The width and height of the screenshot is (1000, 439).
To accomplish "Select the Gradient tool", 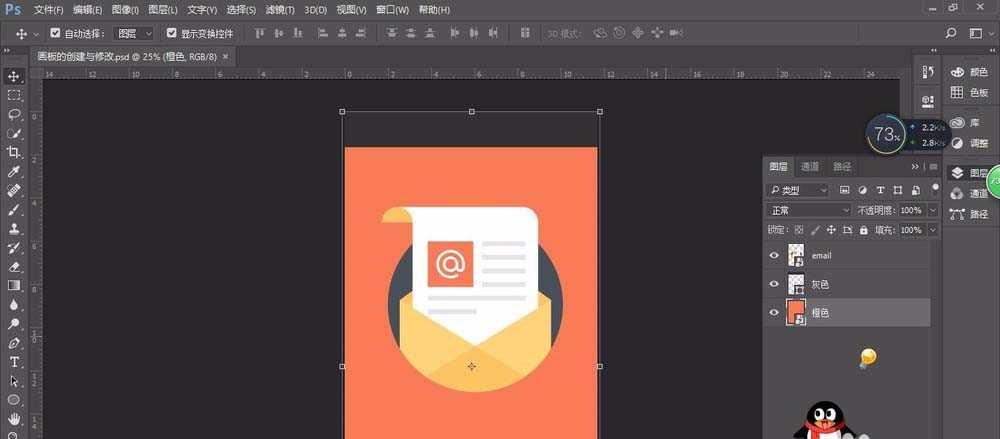I will (x=13, y=285).
